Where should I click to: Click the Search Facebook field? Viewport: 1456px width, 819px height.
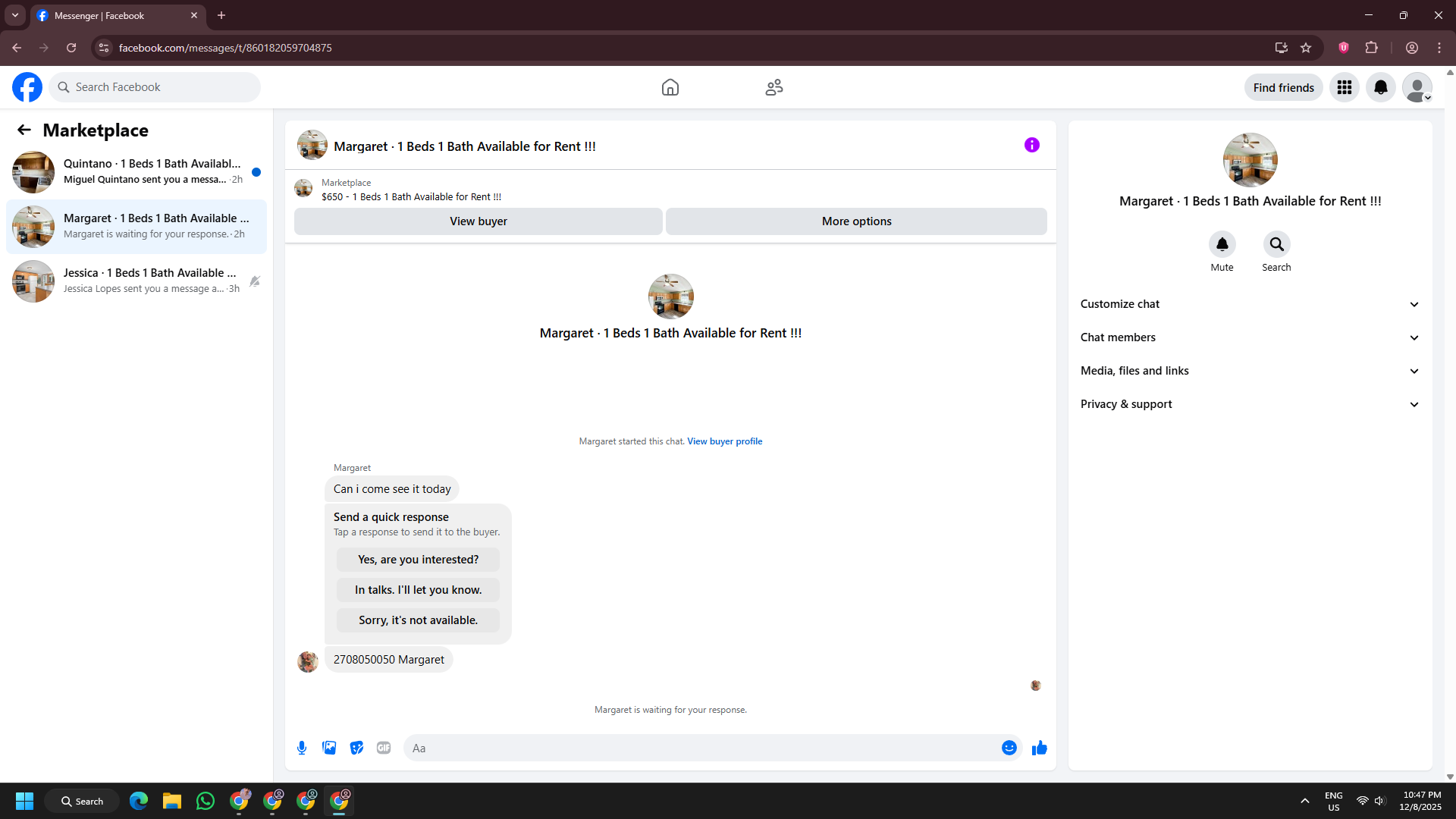pyautogui.click(x=155, y=87)
